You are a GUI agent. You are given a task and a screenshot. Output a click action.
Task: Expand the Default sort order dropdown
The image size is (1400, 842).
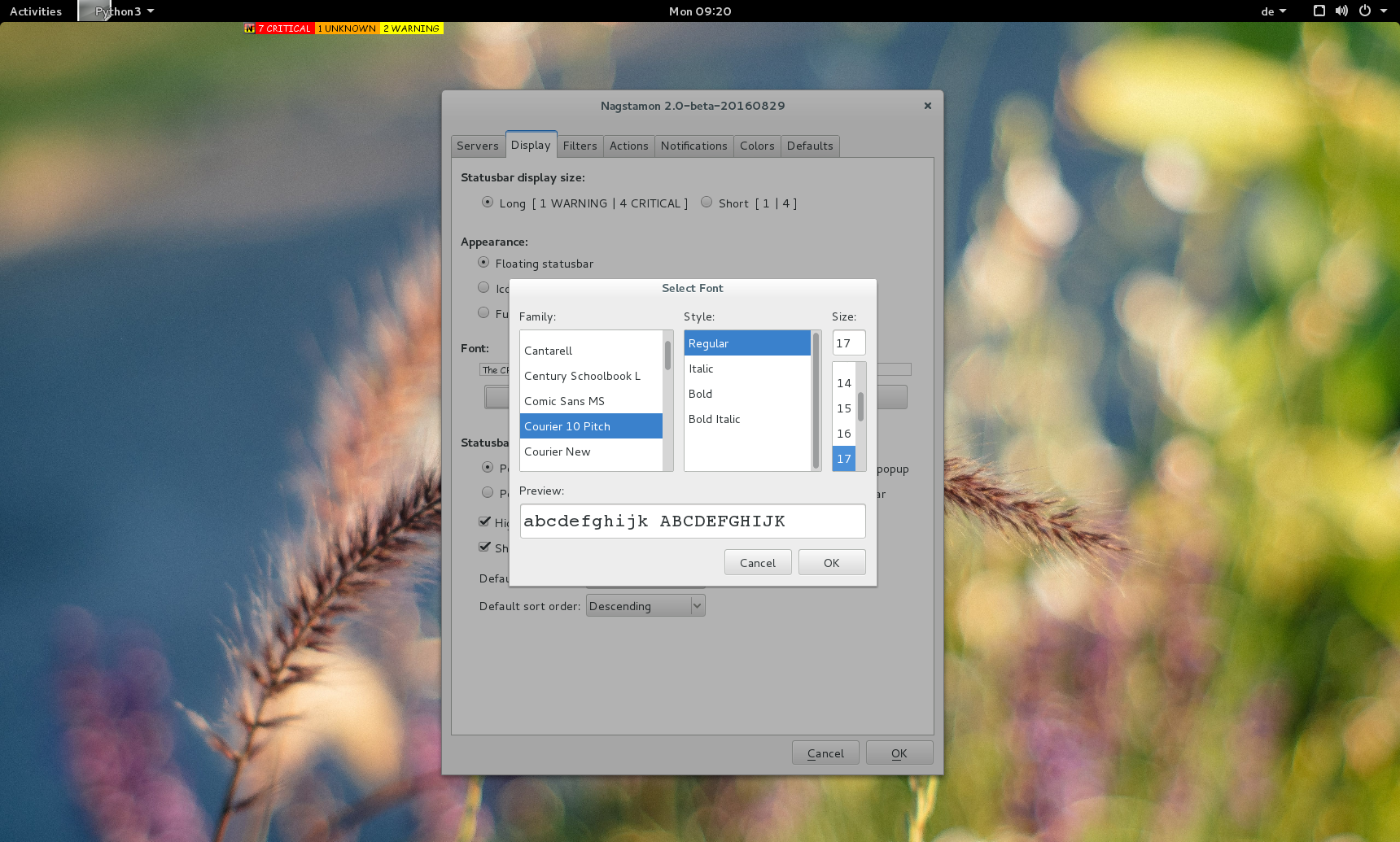click(x=645, y=606)
